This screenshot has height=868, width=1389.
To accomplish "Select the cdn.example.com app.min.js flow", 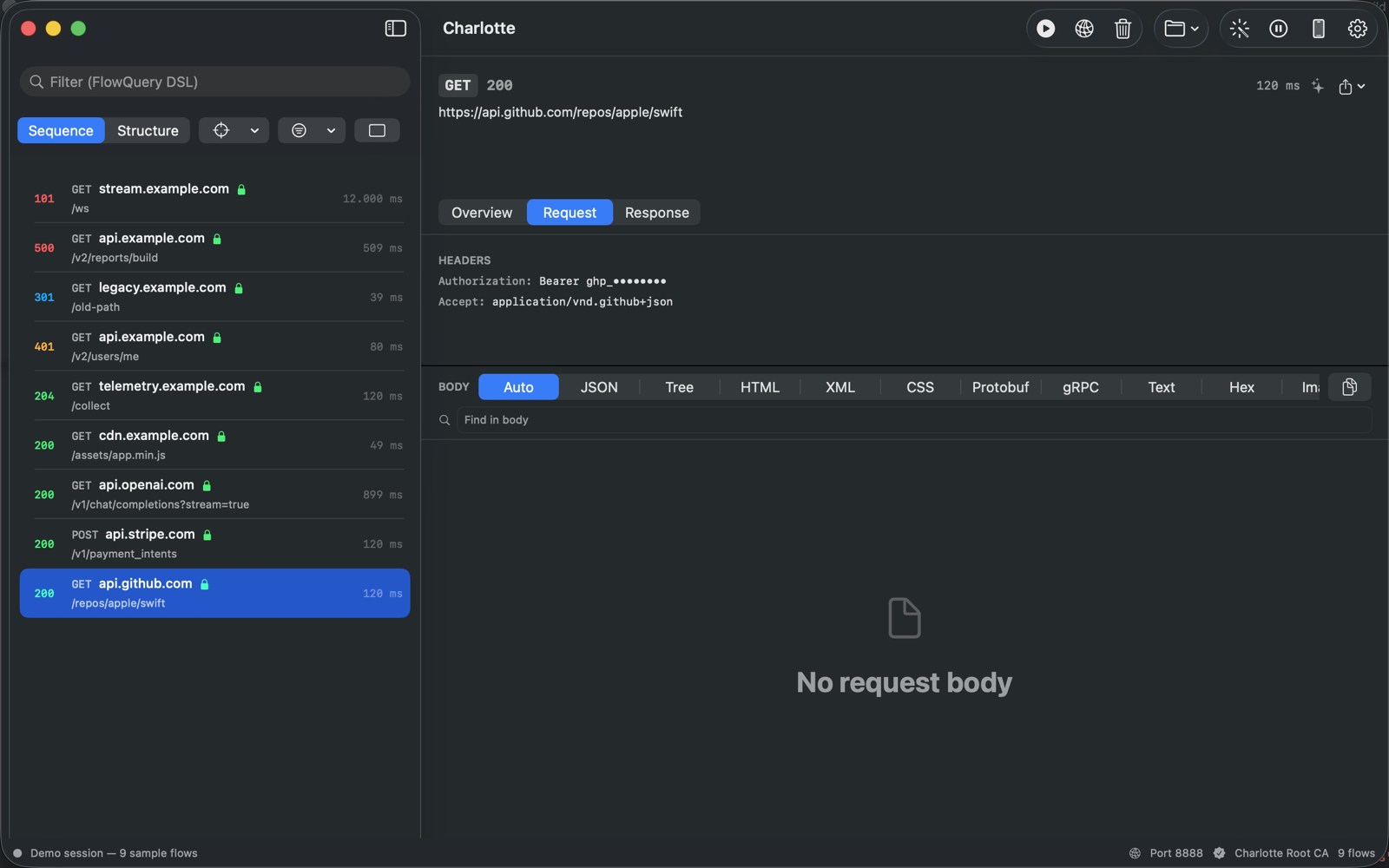I will click(x=214, y=445).
